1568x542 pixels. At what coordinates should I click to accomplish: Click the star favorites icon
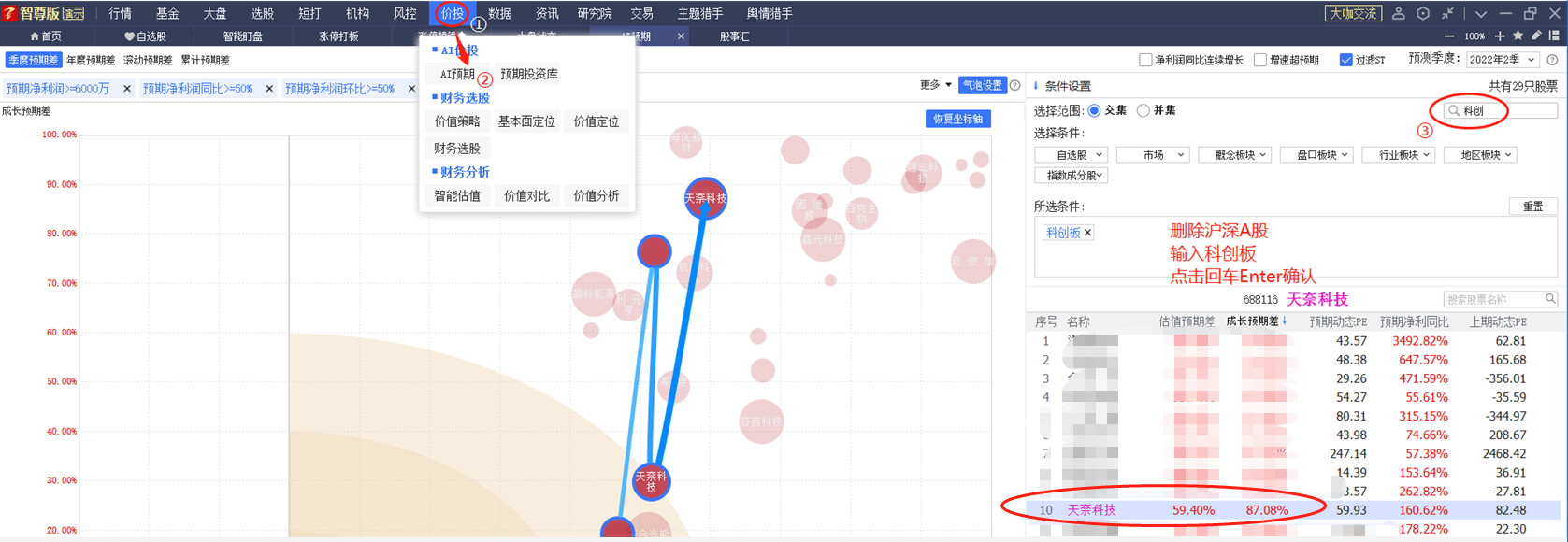tap(1518, 36)
